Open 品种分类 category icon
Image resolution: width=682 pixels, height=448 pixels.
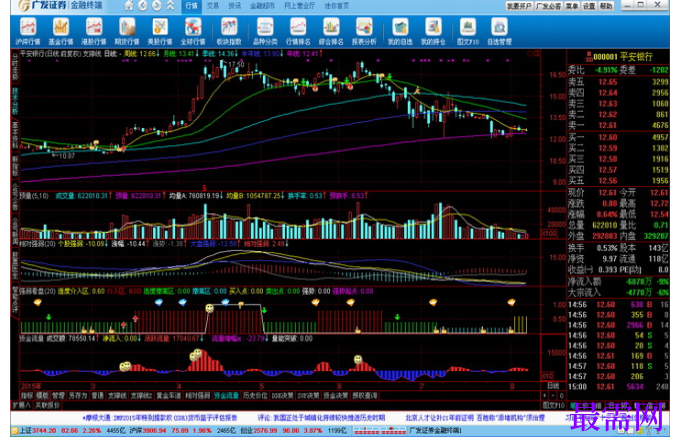coord(265,31)
